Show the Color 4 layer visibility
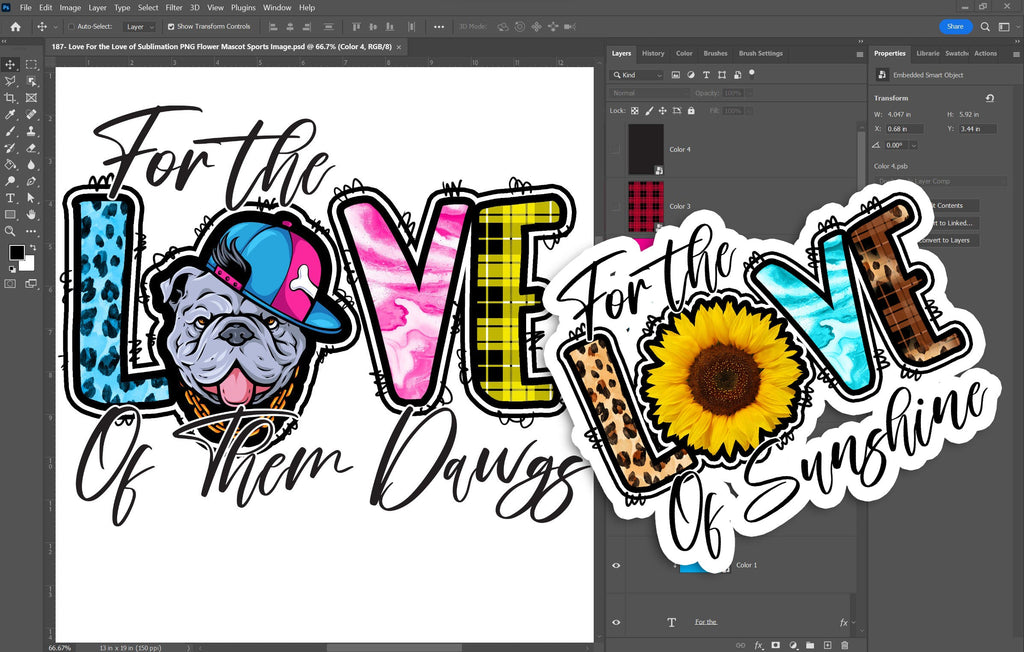This screenshot has height=652, width=1024. pos(615,150)
